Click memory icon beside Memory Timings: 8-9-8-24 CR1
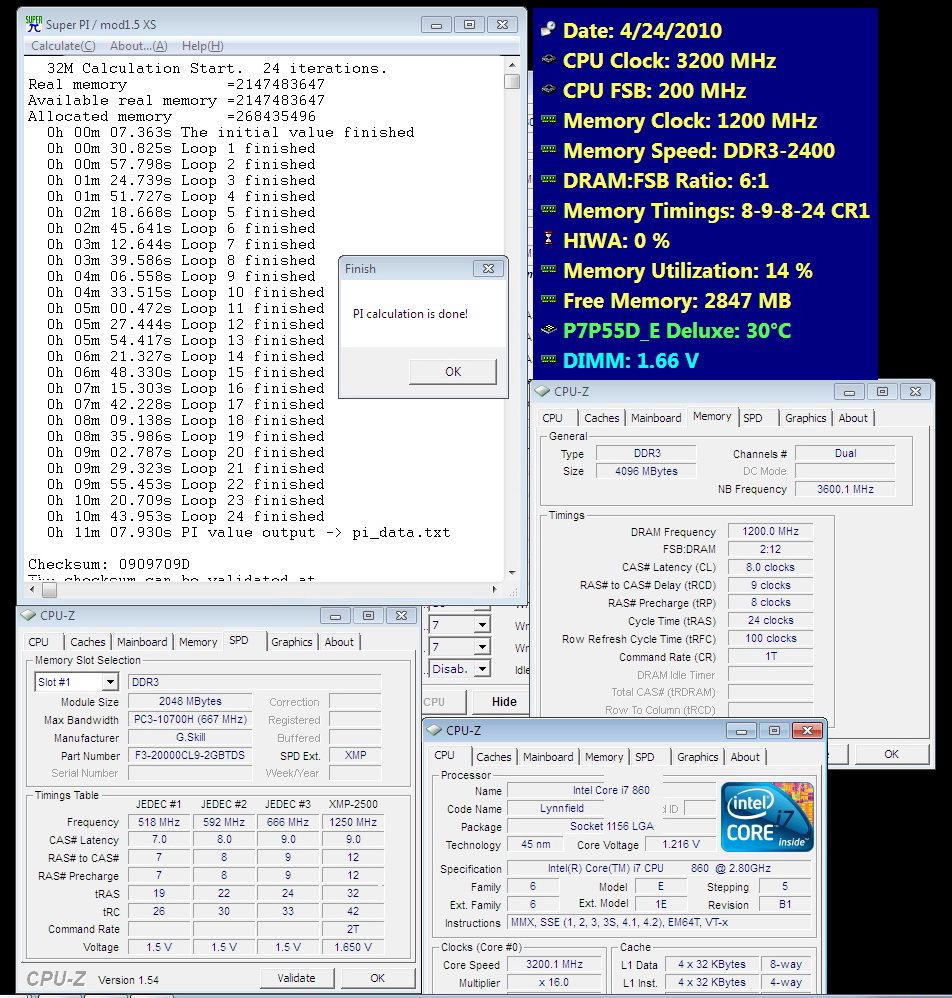952x998 pixels. 548,209
